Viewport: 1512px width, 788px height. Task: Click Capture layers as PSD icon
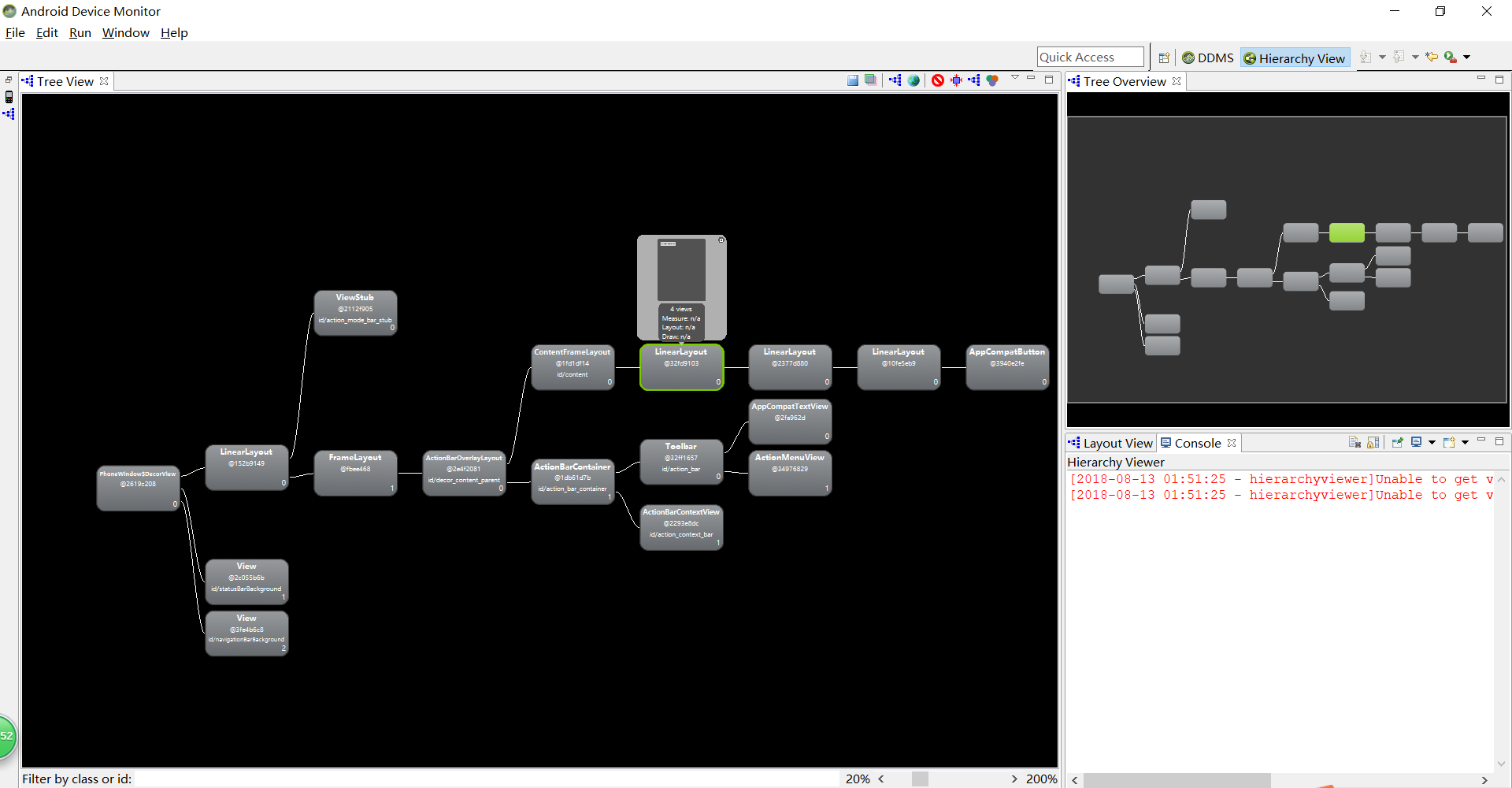point(870,80)
